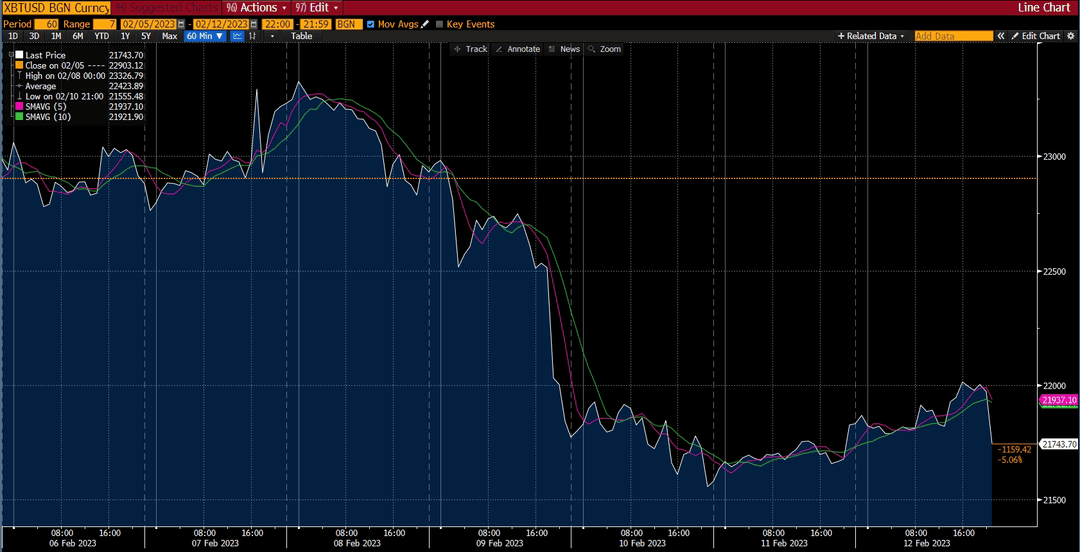1080x552 pixels.
Task: Collapse the legend box toggle
Action: pos(10,54)
